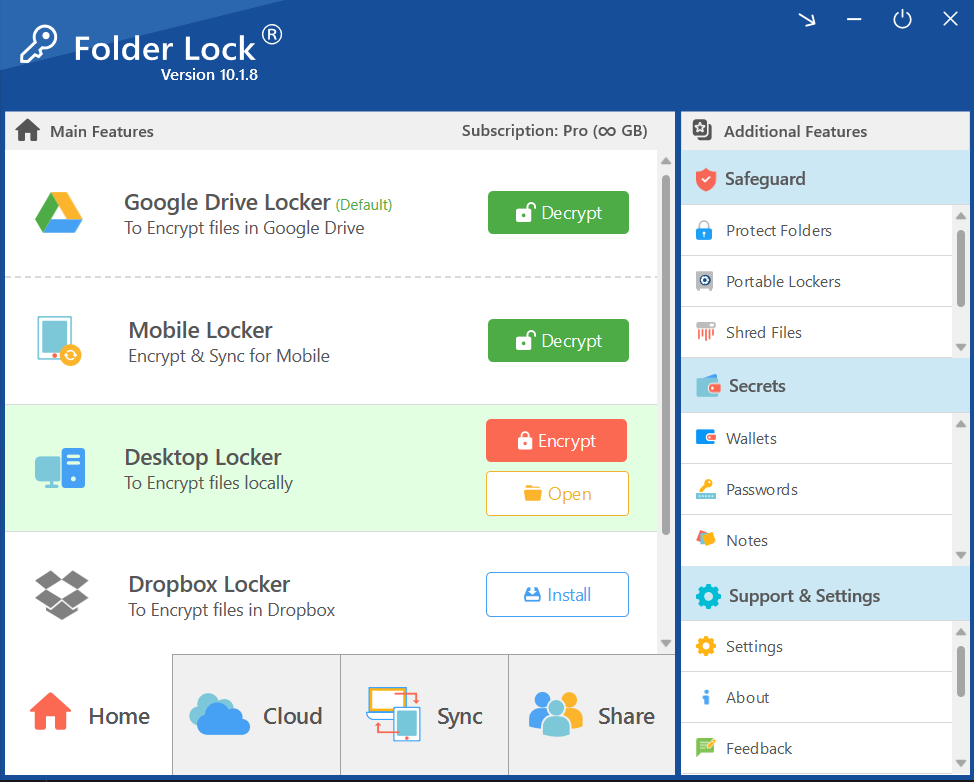The width and height of the screenshot is (974, 782).
Task: Click the Main Features home icon
Action: click(27, 130)
